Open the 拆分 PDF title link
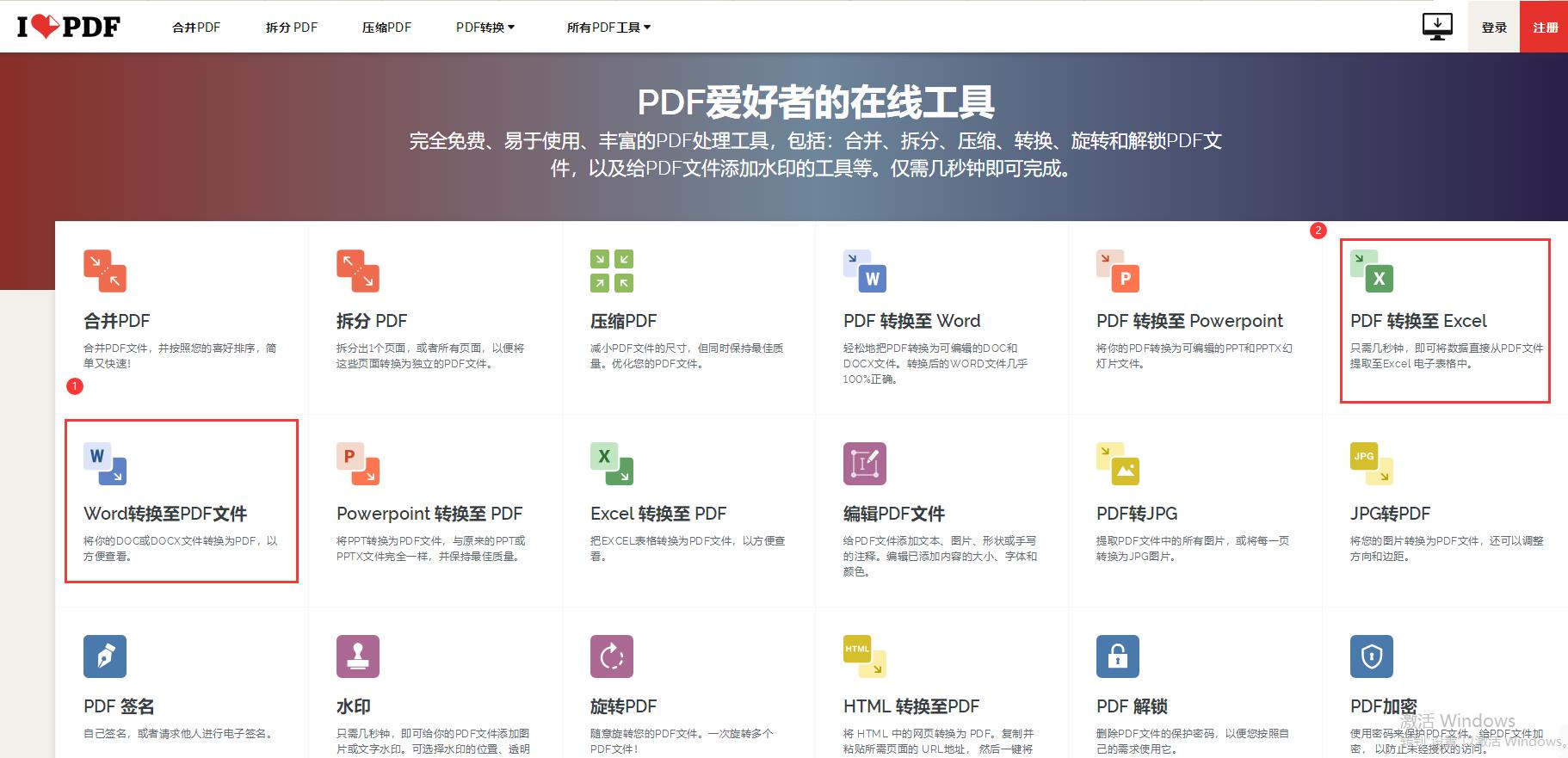This screenshot has height=758, width=1568. coord(372,321)
